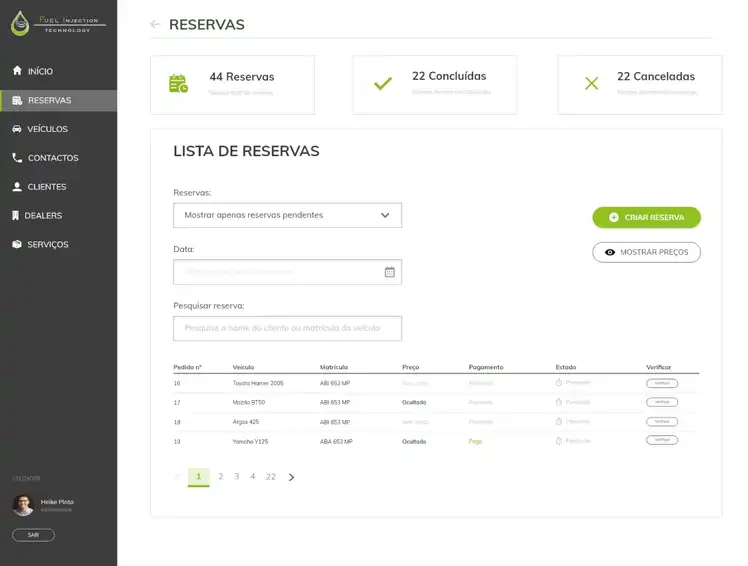Go to page 22 in pagination
Image resolution: width=748 pixels, height=566 pixels.
[271, 477]
